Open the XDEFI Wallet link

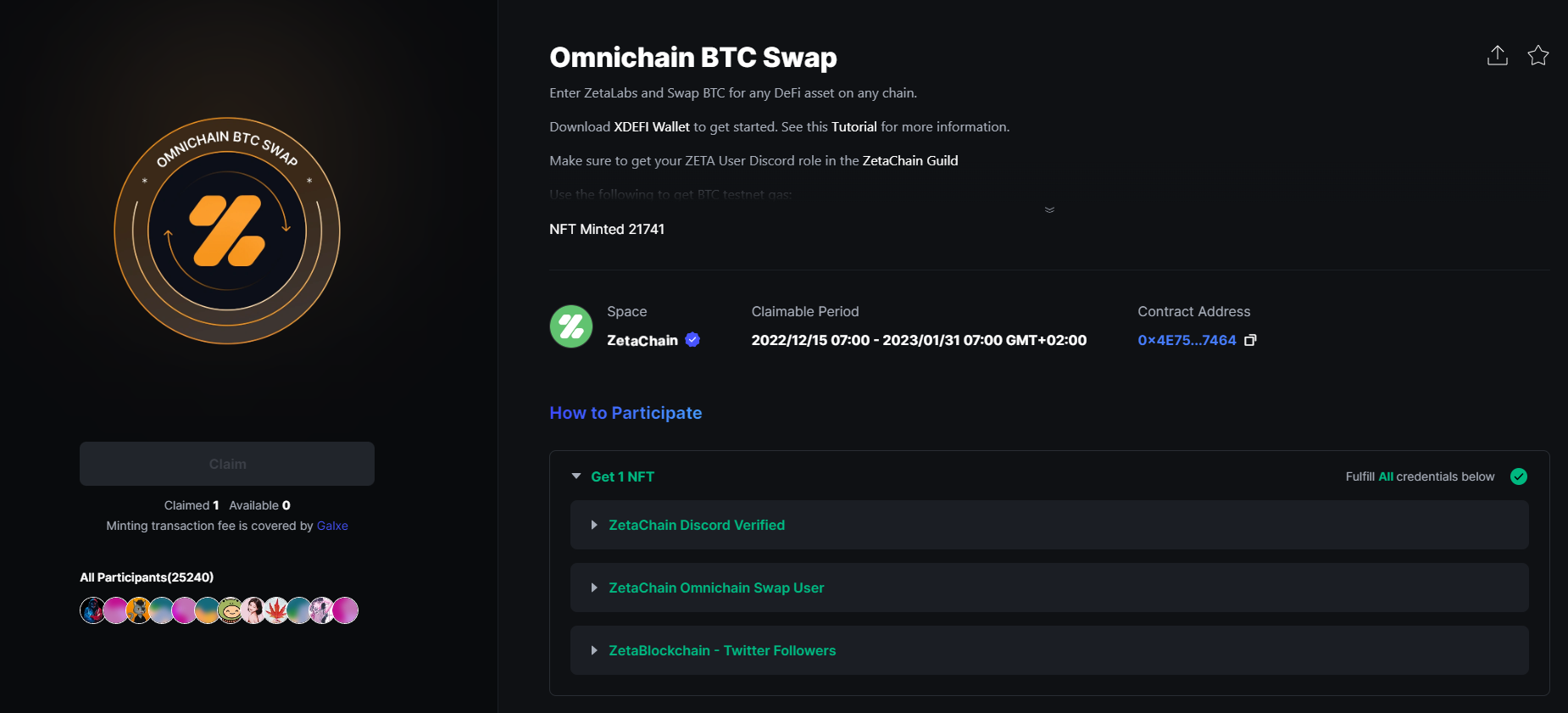pos(652,127)
